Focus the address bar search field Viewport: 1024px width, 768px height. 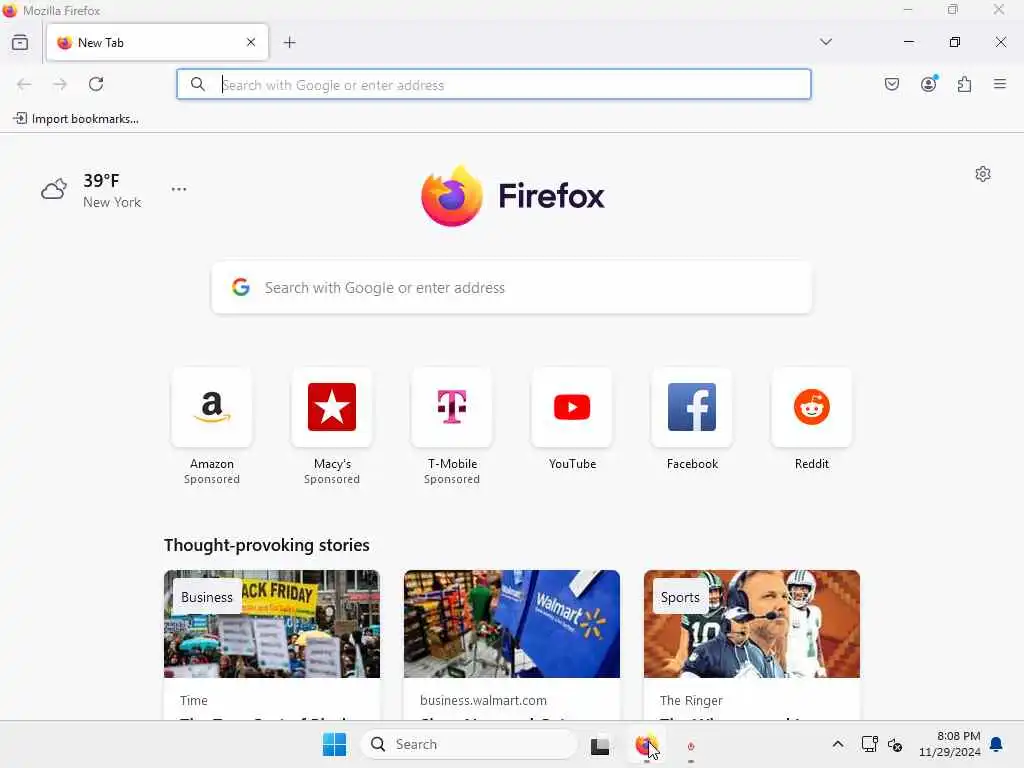(x=494, y=84)
